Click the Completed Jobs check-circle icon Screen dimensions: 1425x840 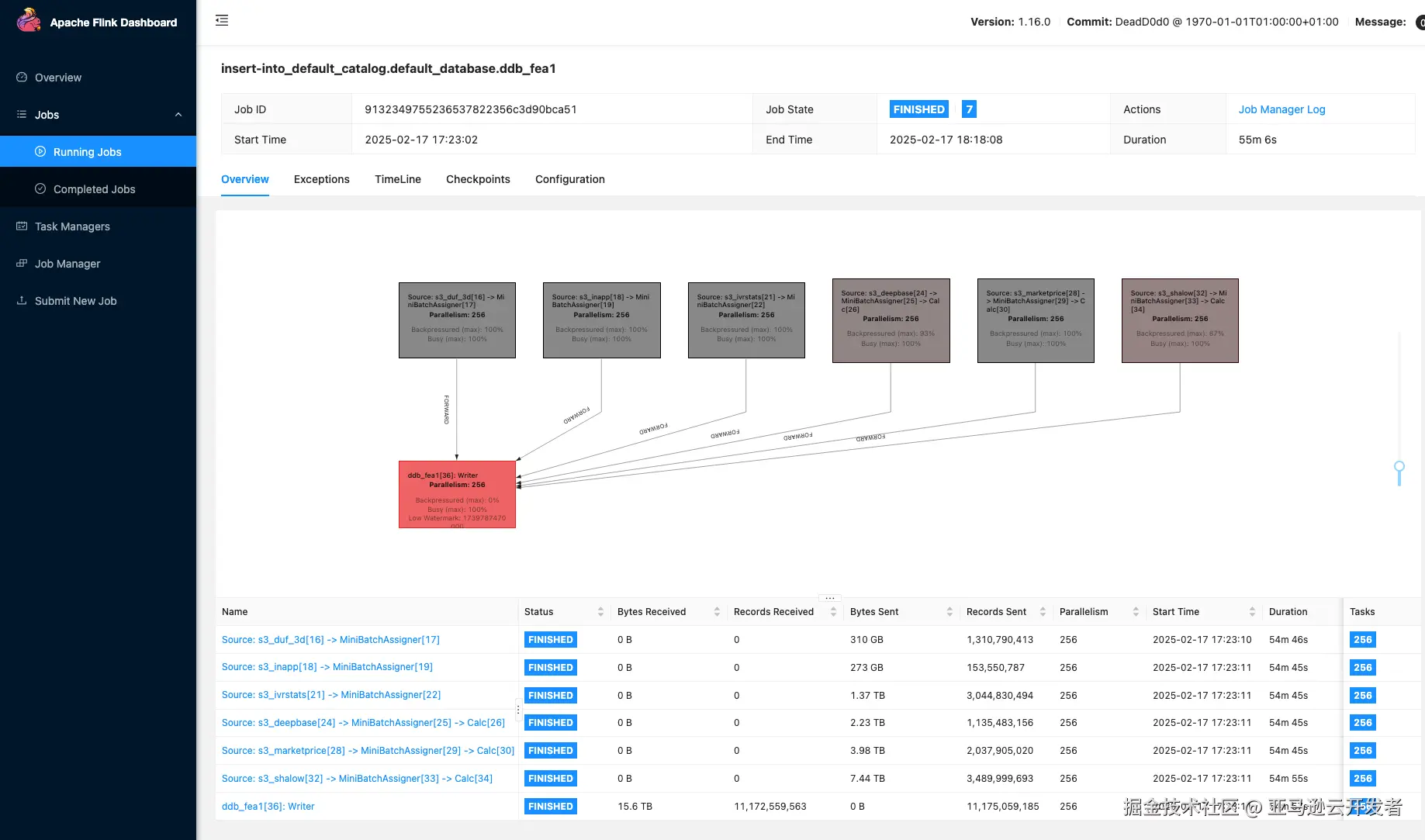click(40, 188)
